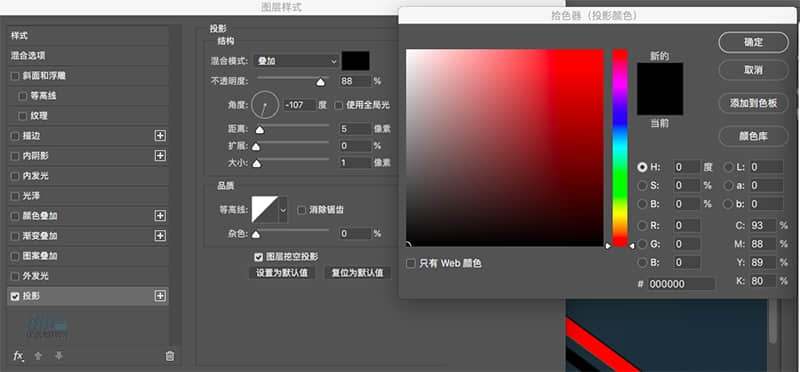The width and height of the screenshot is (800, 372).
Task: Click the angle dial control
Action: coord(265,105)
